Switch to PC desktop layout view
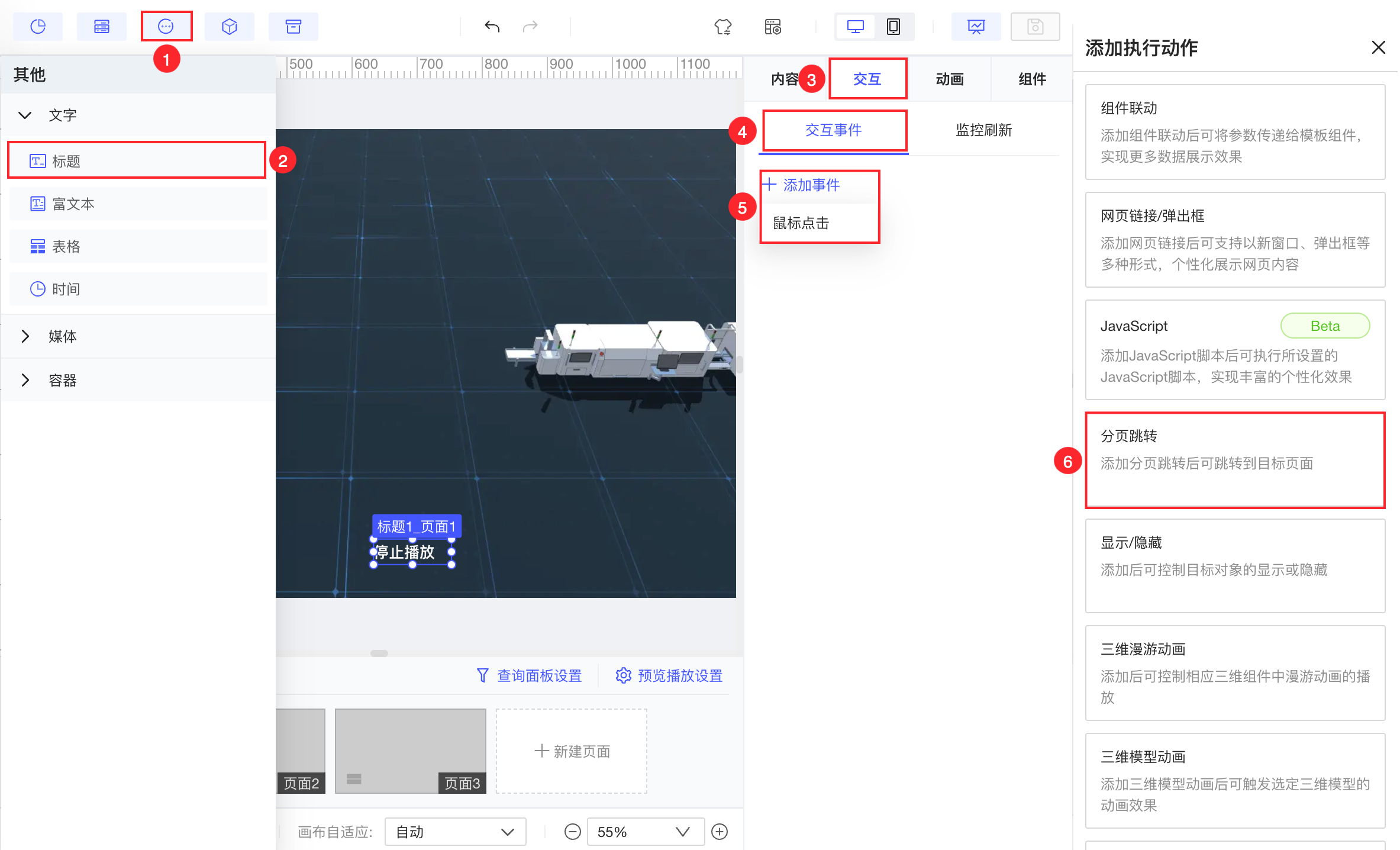The width and height of the screenshot is (1400, 850). click(855, 27)
